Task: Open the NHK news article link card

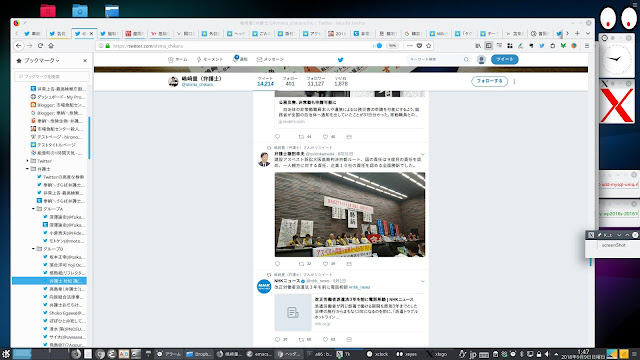Action: click(350, 312)
